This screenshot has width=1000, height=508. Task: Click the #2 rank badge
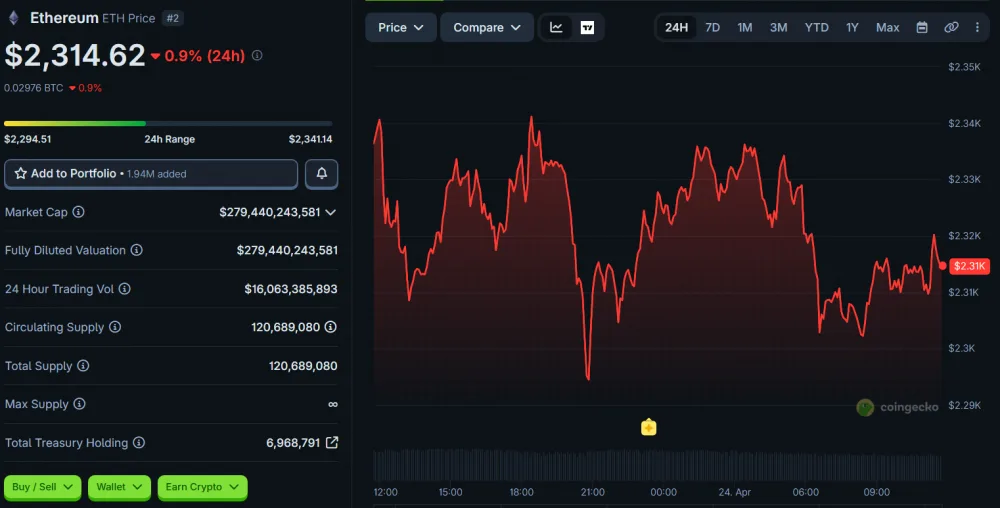click(x=172, y=18)
